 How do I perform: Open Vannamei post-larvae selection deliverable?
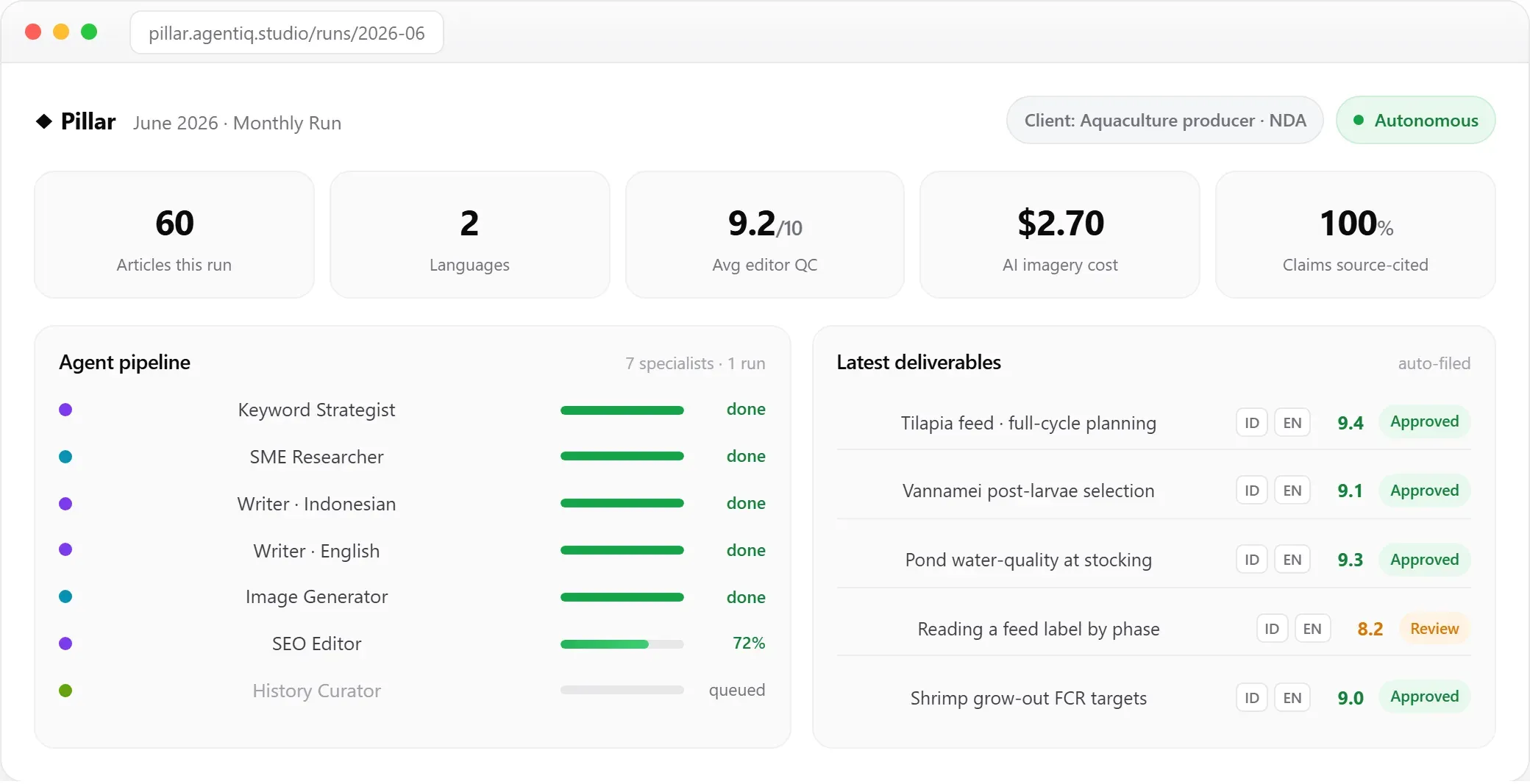click(x=1028, y=491)
